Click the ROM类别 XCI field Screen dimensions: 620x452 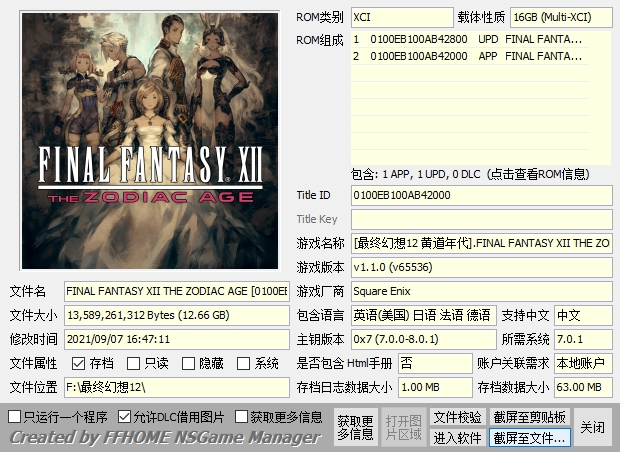click(402, 17)
